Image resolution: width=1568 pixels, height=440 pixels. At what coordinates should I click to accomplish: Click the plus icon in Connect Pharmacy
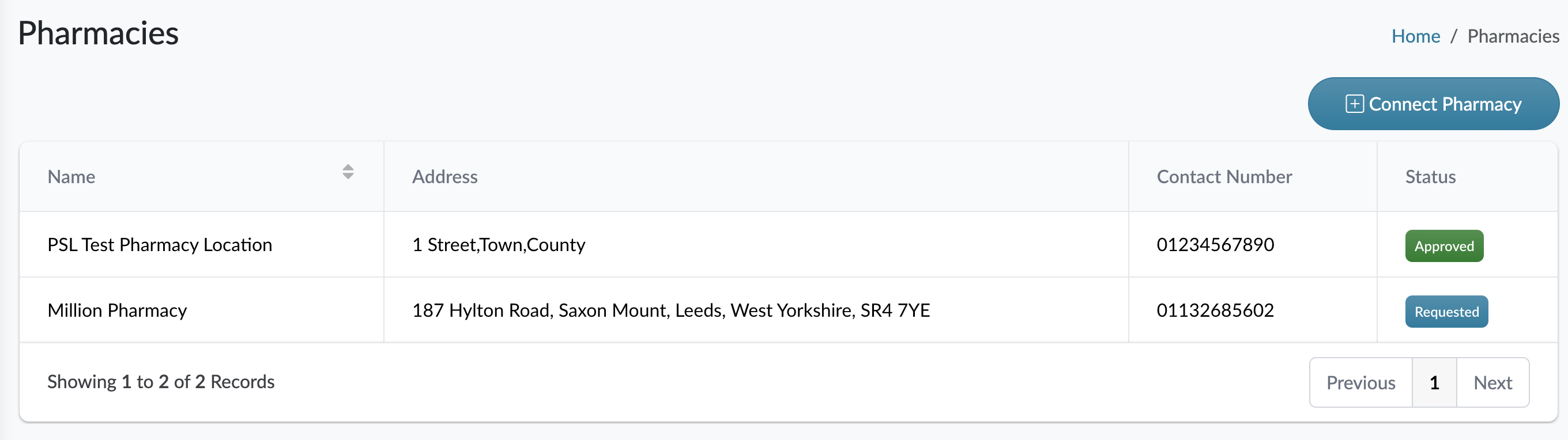(1354, 104)
